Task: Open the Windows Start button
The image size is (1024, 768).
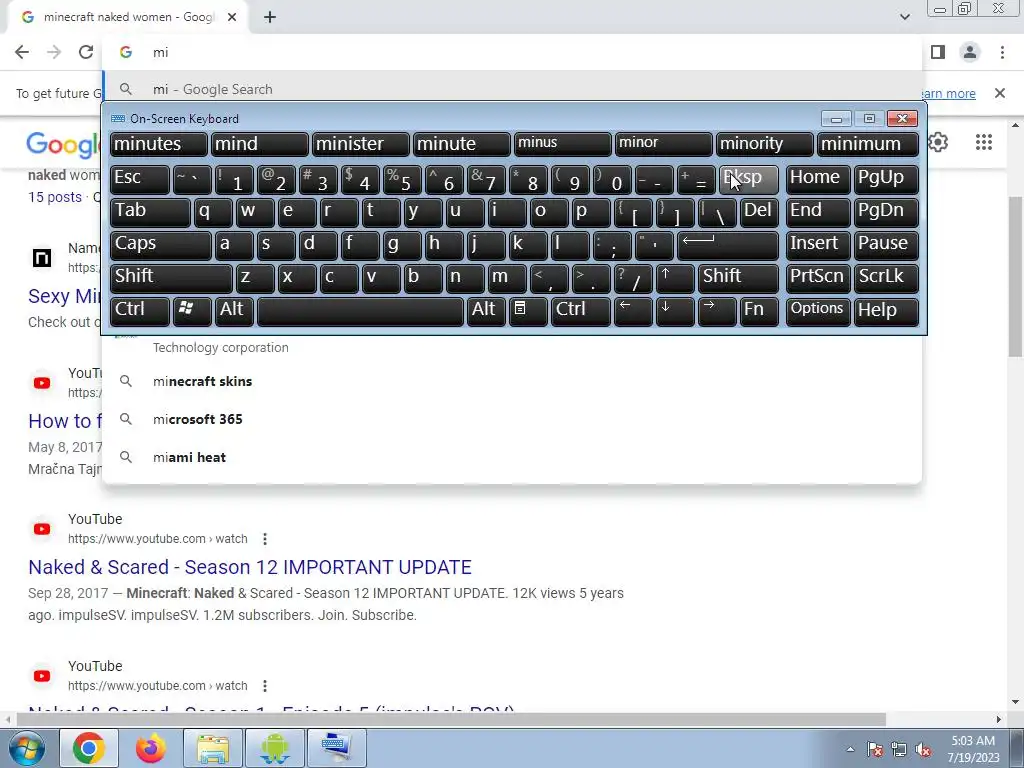Action: click(x=26, y=748)
